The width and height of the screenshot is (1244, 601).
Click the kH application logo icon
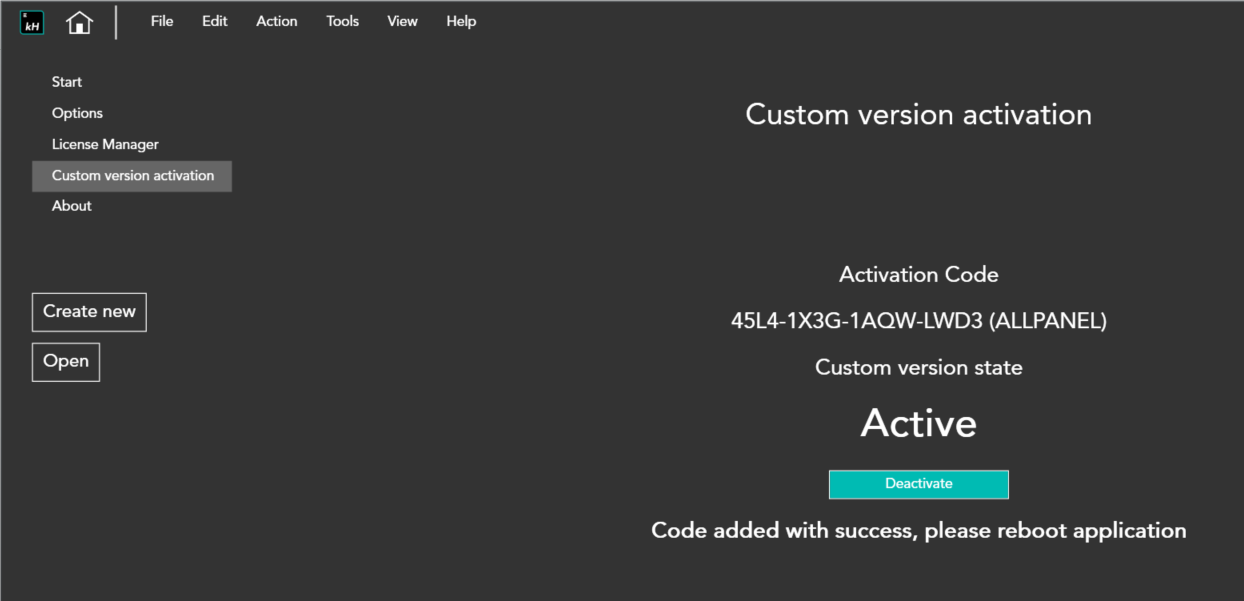tap(32, 22)
